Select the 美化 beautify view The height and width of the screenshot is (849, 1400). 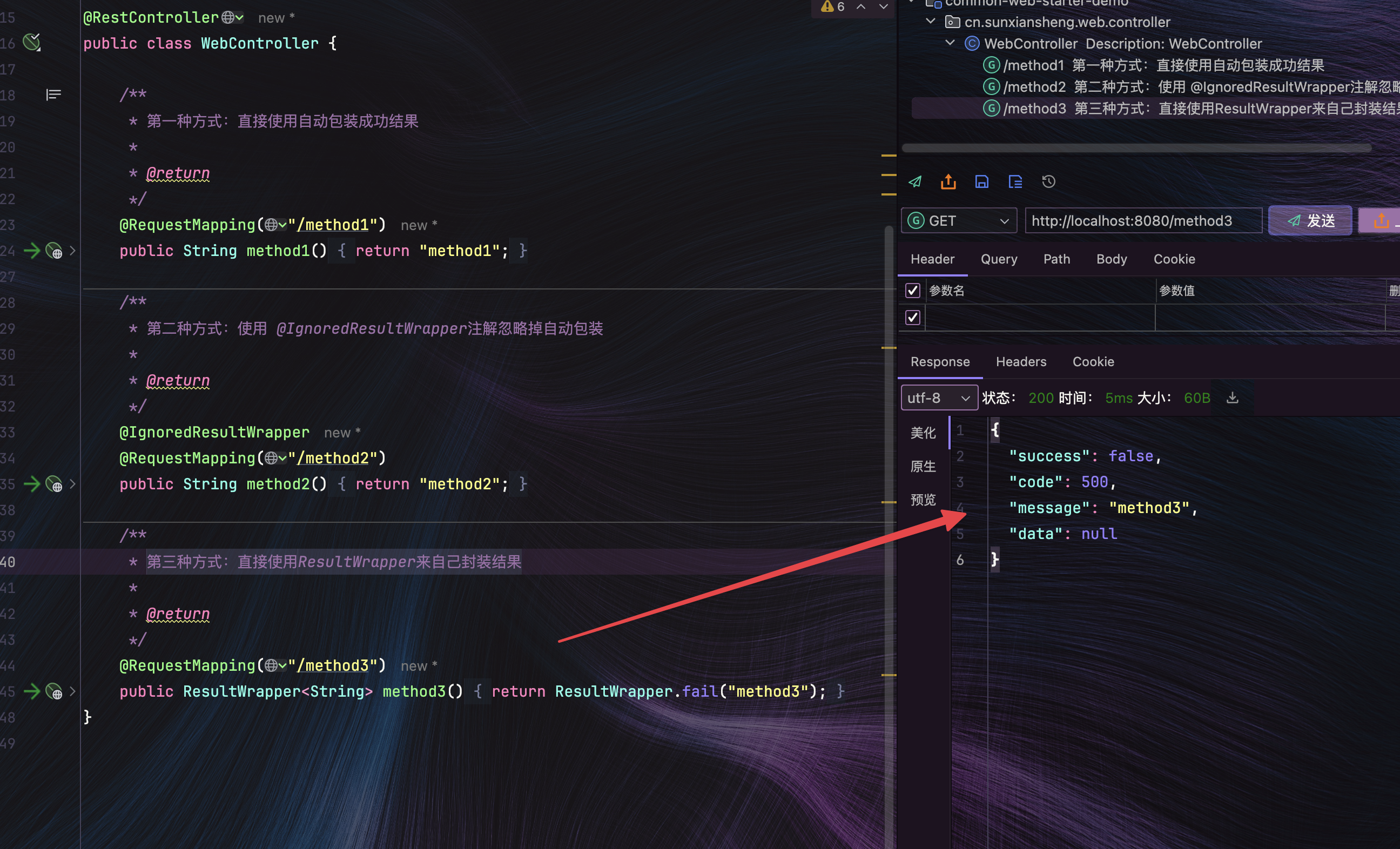(x=923, y=433)
